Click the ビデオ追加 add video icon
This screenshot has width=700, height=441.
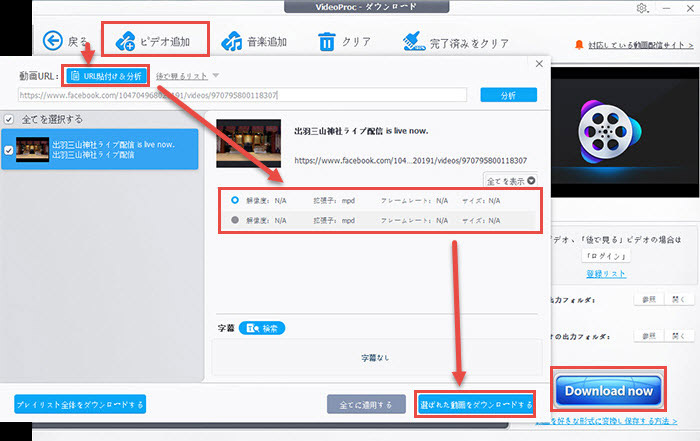tap(125, 42)
